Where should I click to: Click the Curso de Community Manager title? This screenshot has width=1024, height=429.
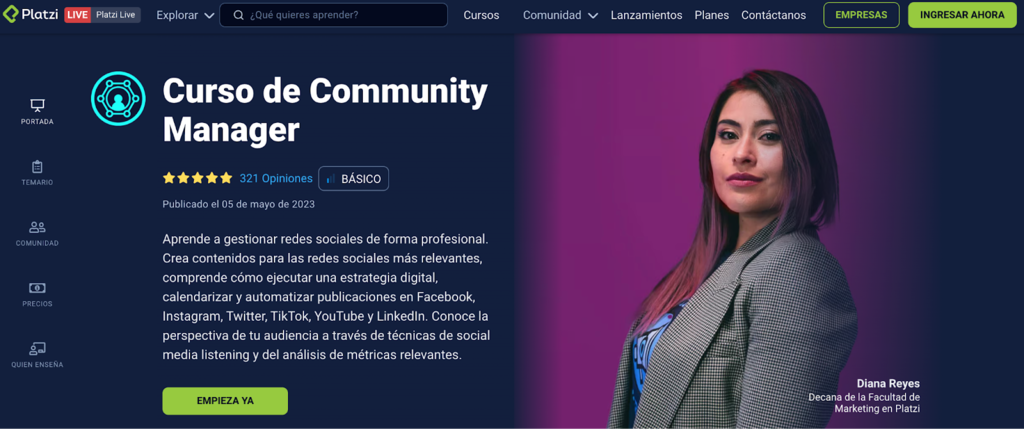click(x=325, y=110)
